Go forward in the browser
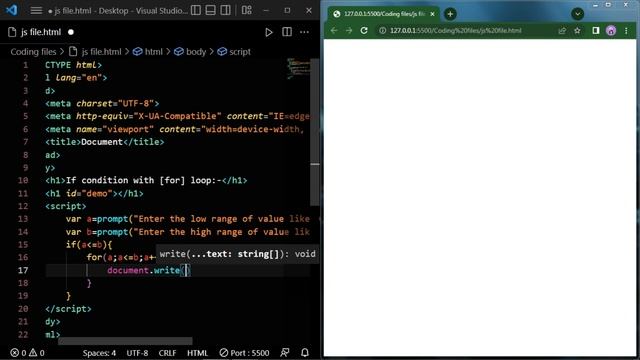 349,31
